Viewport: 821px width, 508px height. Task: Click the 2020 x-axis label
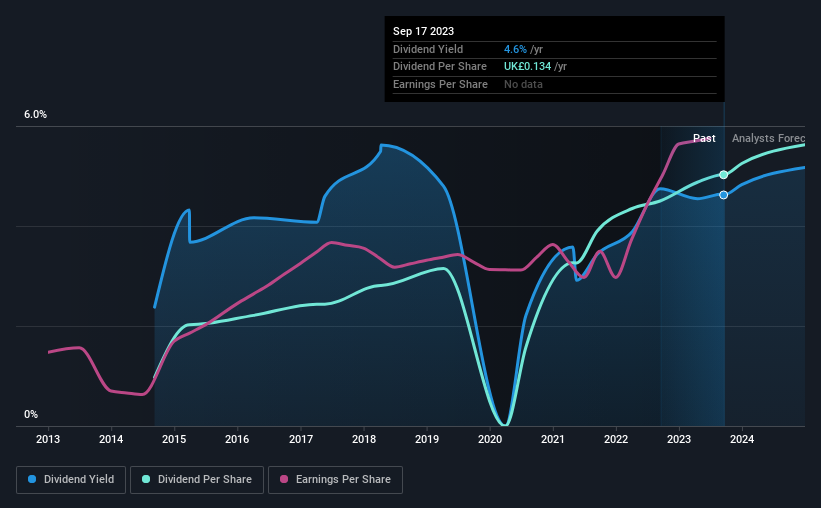(490, 439)
